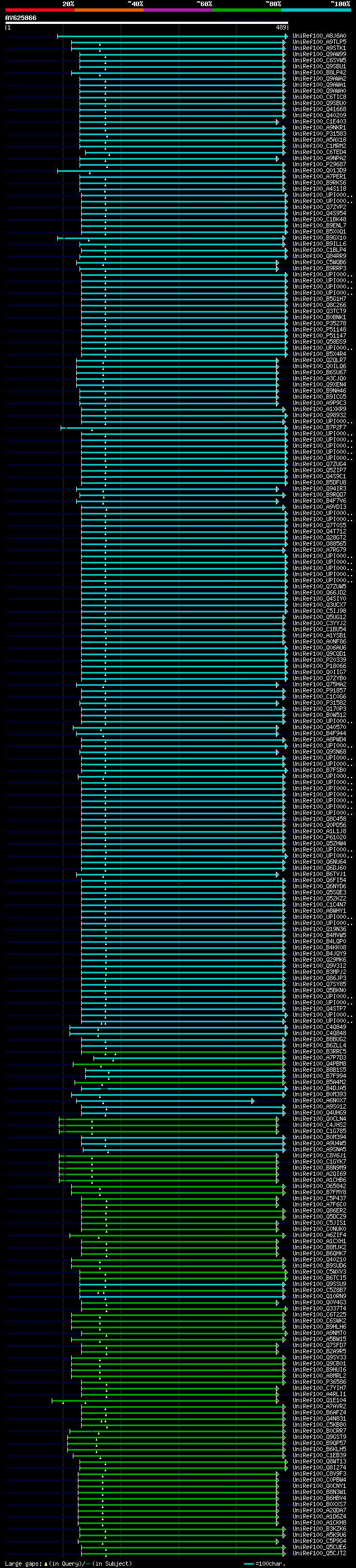
Task: Click the UniRef100_Q4PBM8 hit label
Action: [x=319, y=1064]
